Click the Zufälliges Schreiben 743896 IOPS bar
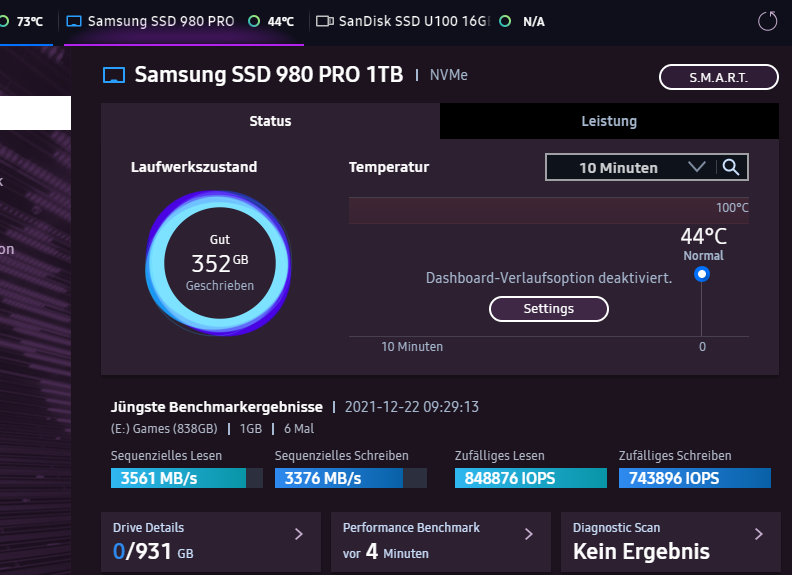Image resolution: width=792 pixels, height=575 pixels. click(x=695, y=478)
